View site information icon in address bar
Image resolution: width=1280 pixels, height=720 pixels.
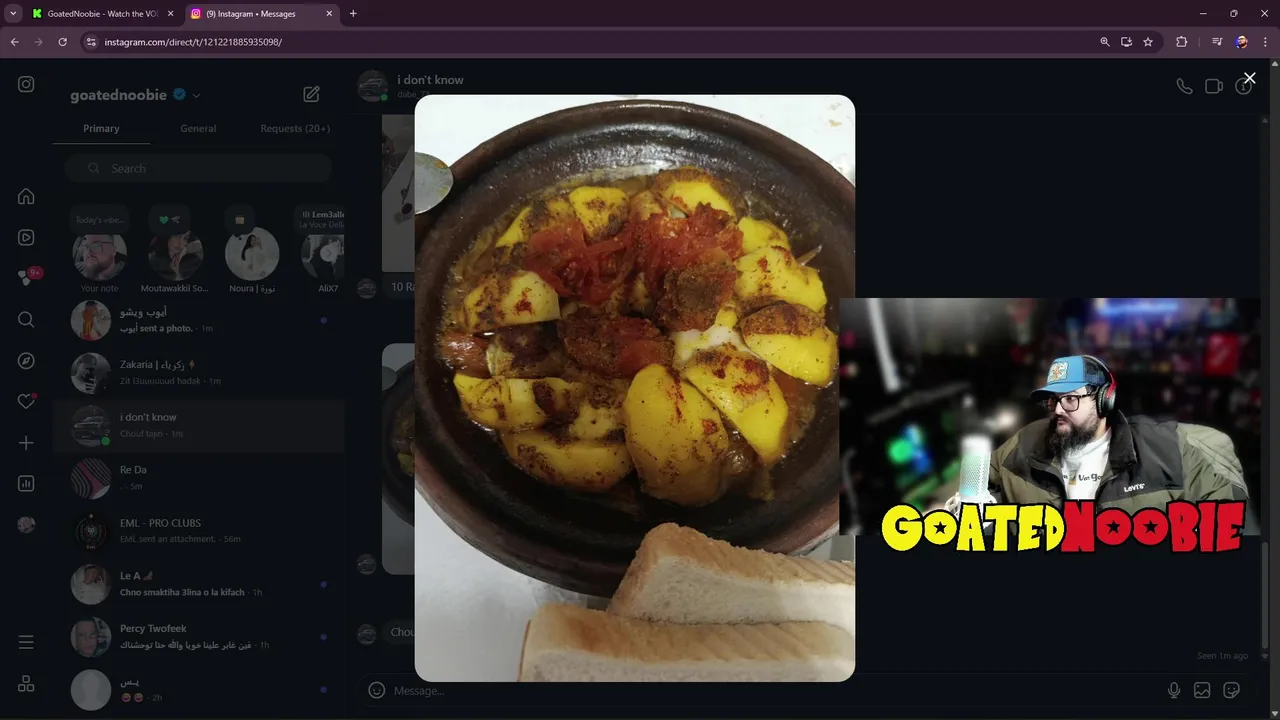[90, 42]
